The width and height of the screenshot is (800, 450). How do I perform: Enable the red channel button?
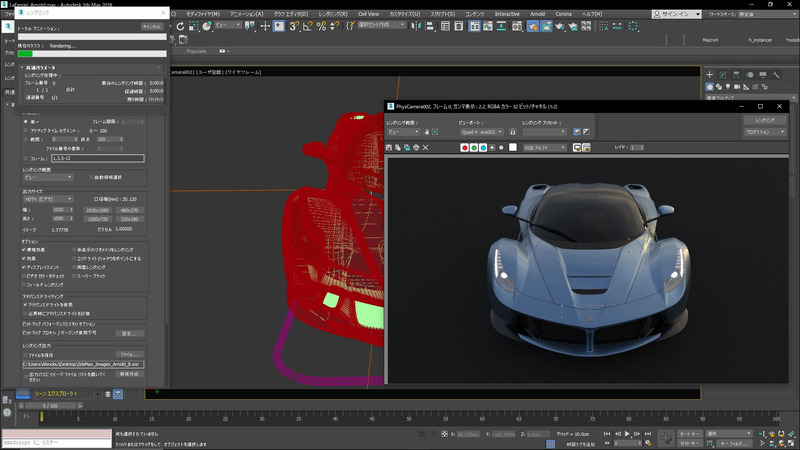click(464, 147)
